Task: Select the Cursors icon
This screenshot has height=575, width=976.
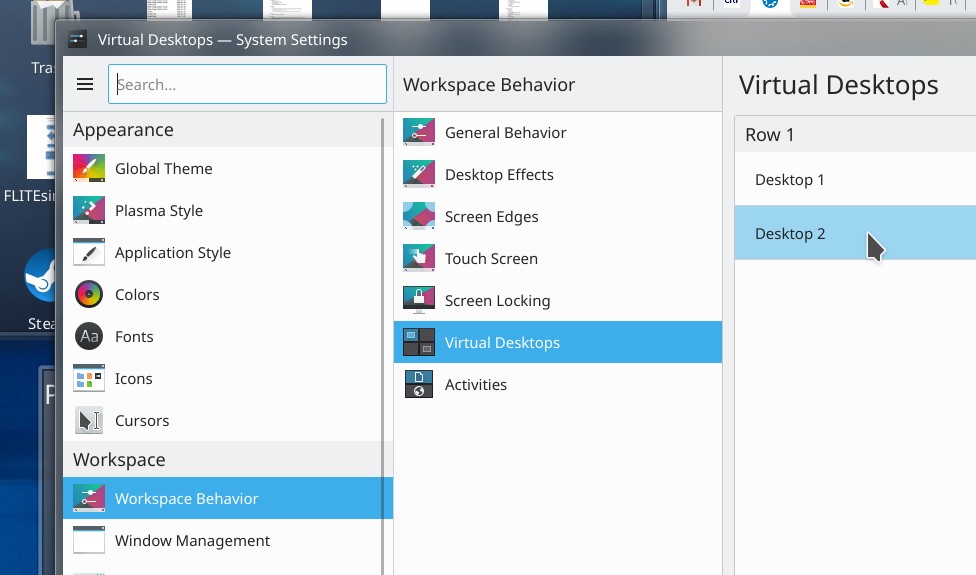Action: pos(89,420)
